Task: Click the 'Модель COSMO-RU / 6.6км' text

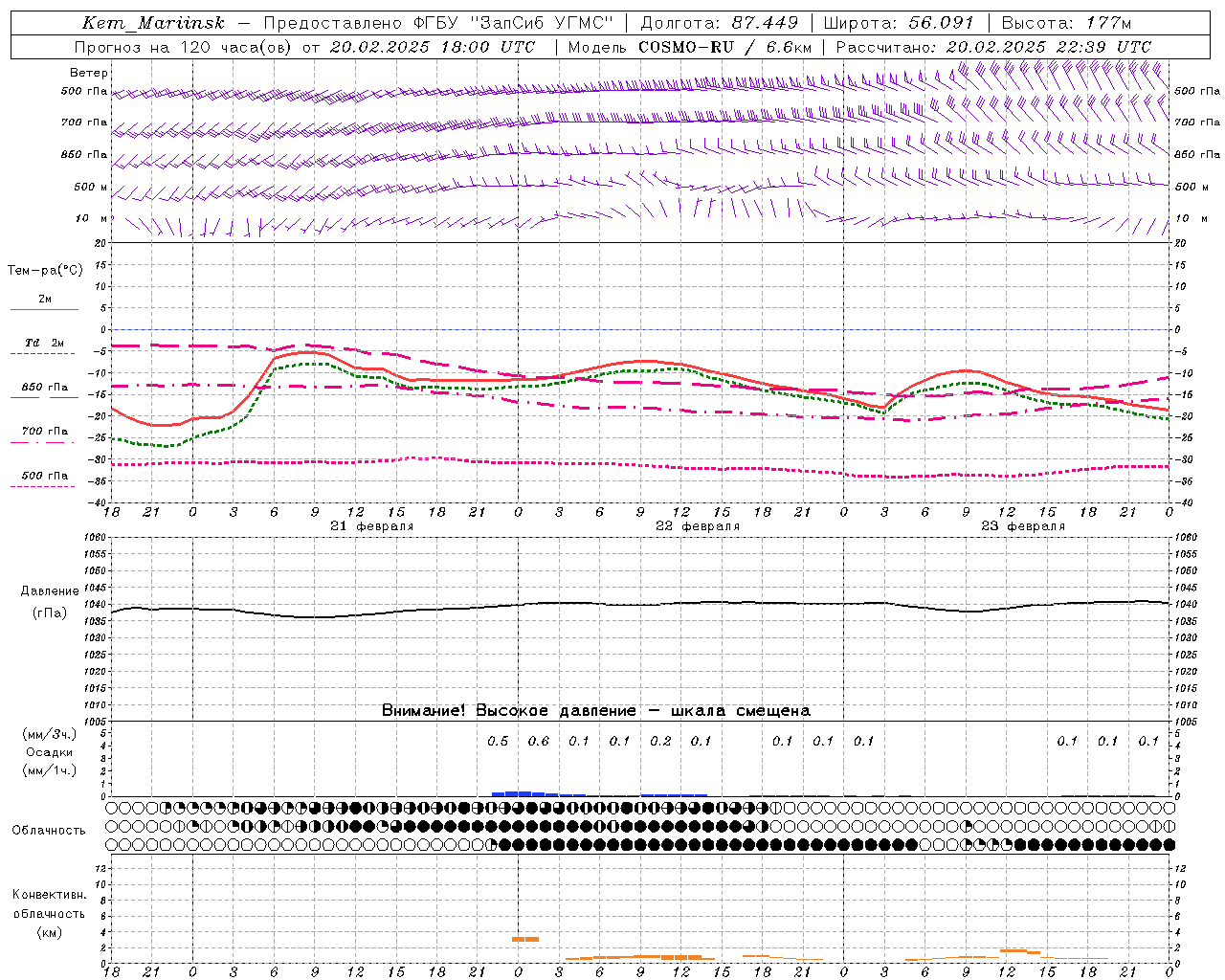Action: tap(689, 47)
